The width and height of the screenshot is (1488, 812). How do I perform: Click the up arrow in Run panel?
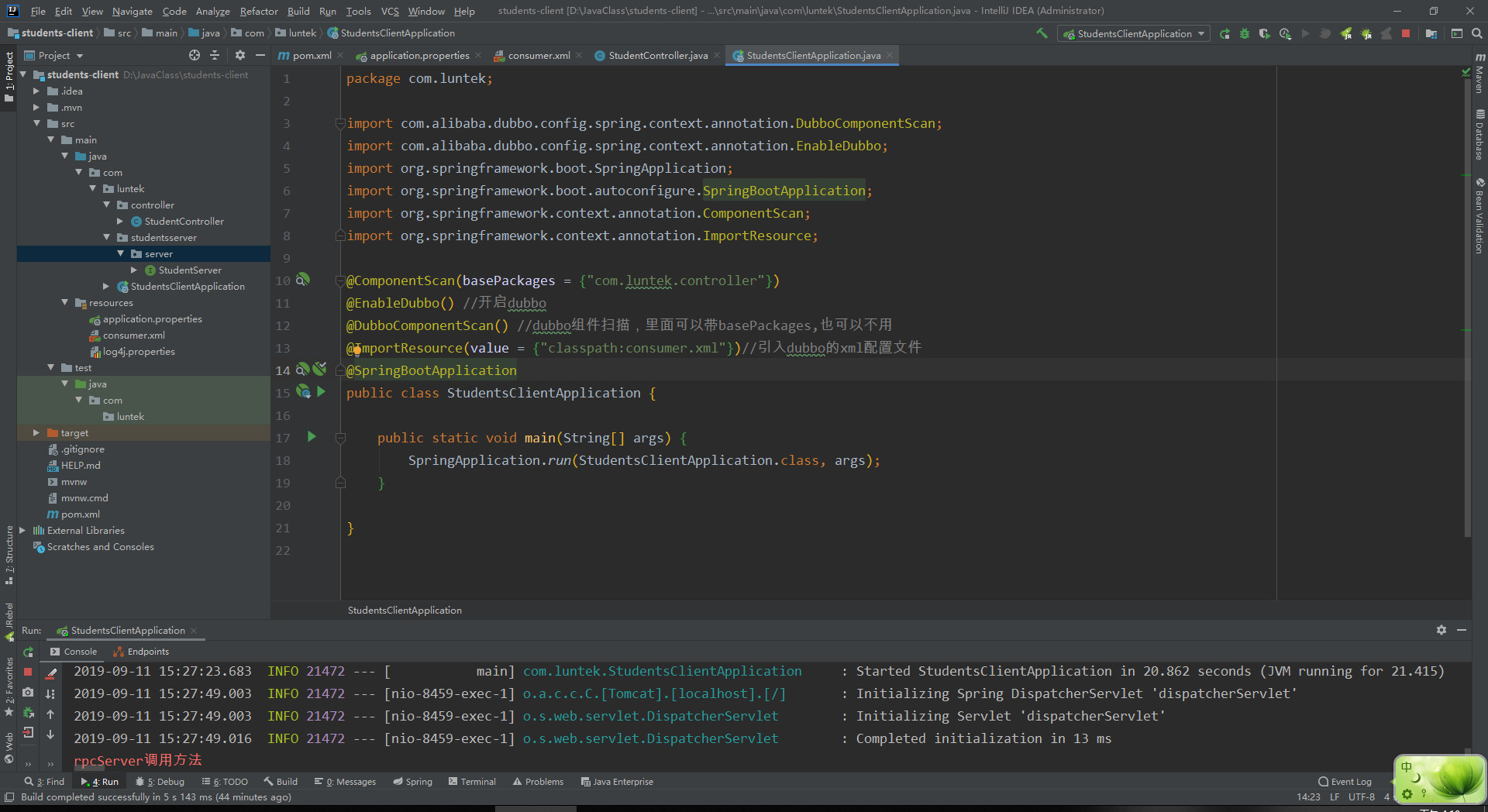(x=50, y=714)
